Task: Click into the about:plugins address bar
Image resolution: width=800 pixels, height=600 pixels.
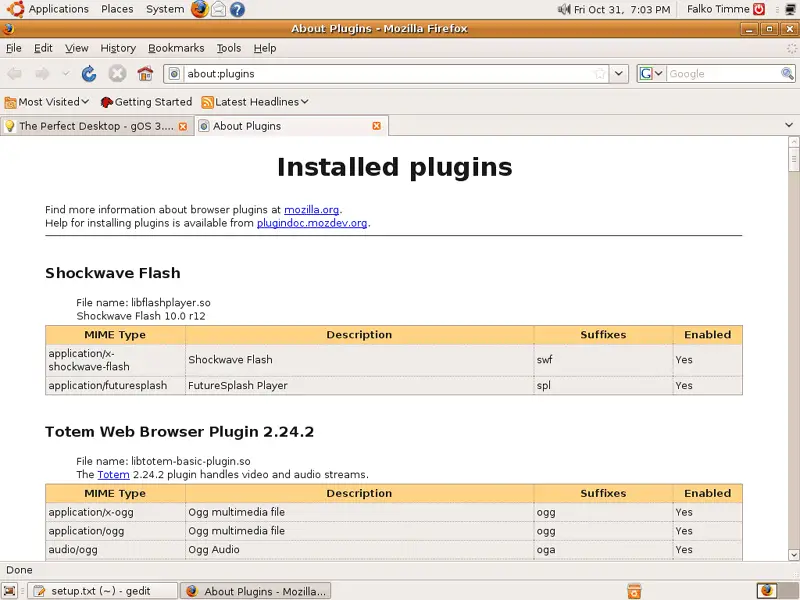Action: [x=388, y=74]
